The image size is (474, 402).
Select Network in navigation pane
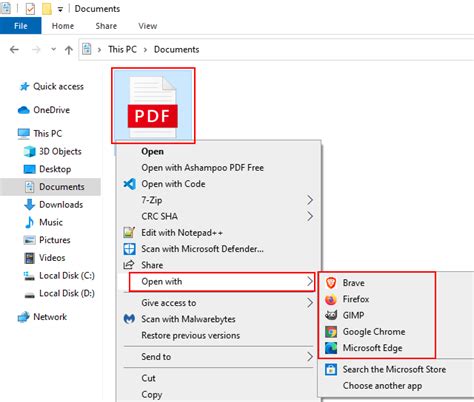pyautogui.click(x=50, y=317)
